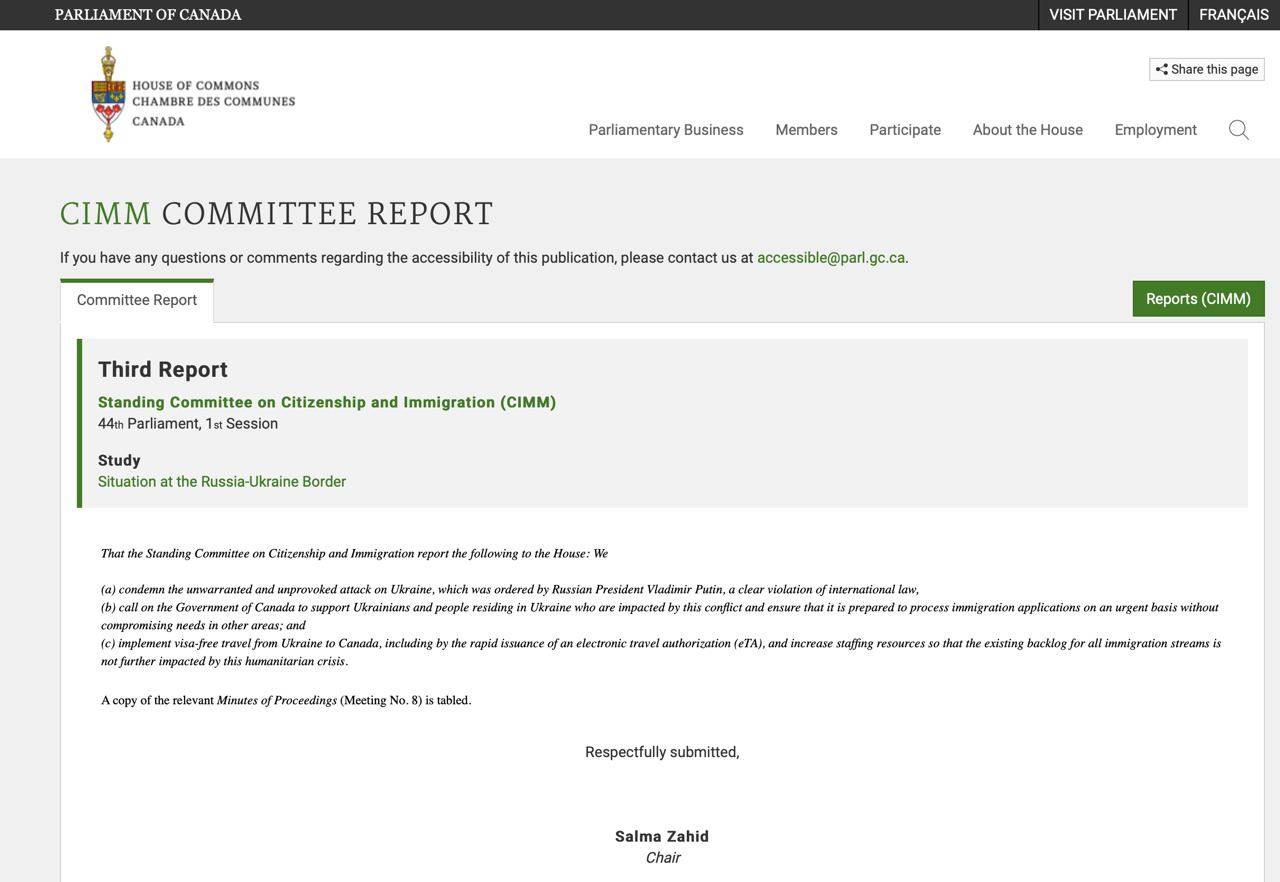Click paragraph (a) condemning the attack

510,589
